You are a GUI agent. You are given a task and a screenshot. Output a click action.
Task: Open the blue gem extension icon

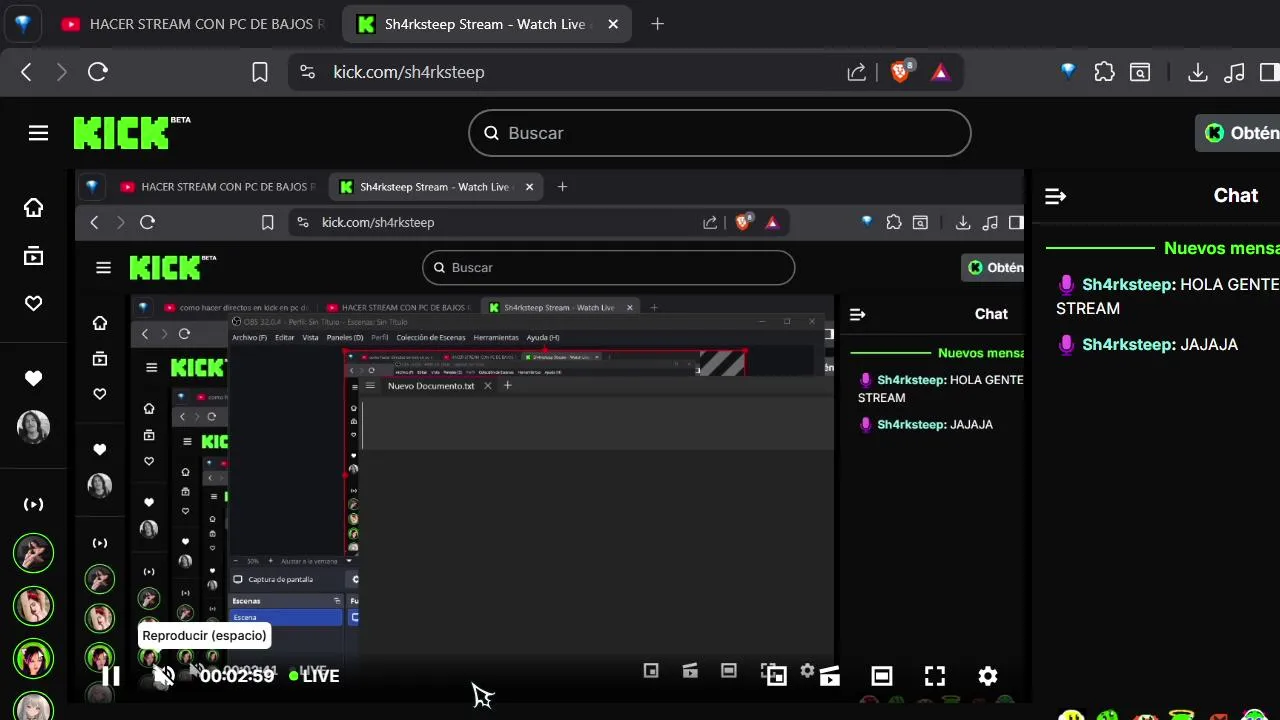(x=1068, y=72)
